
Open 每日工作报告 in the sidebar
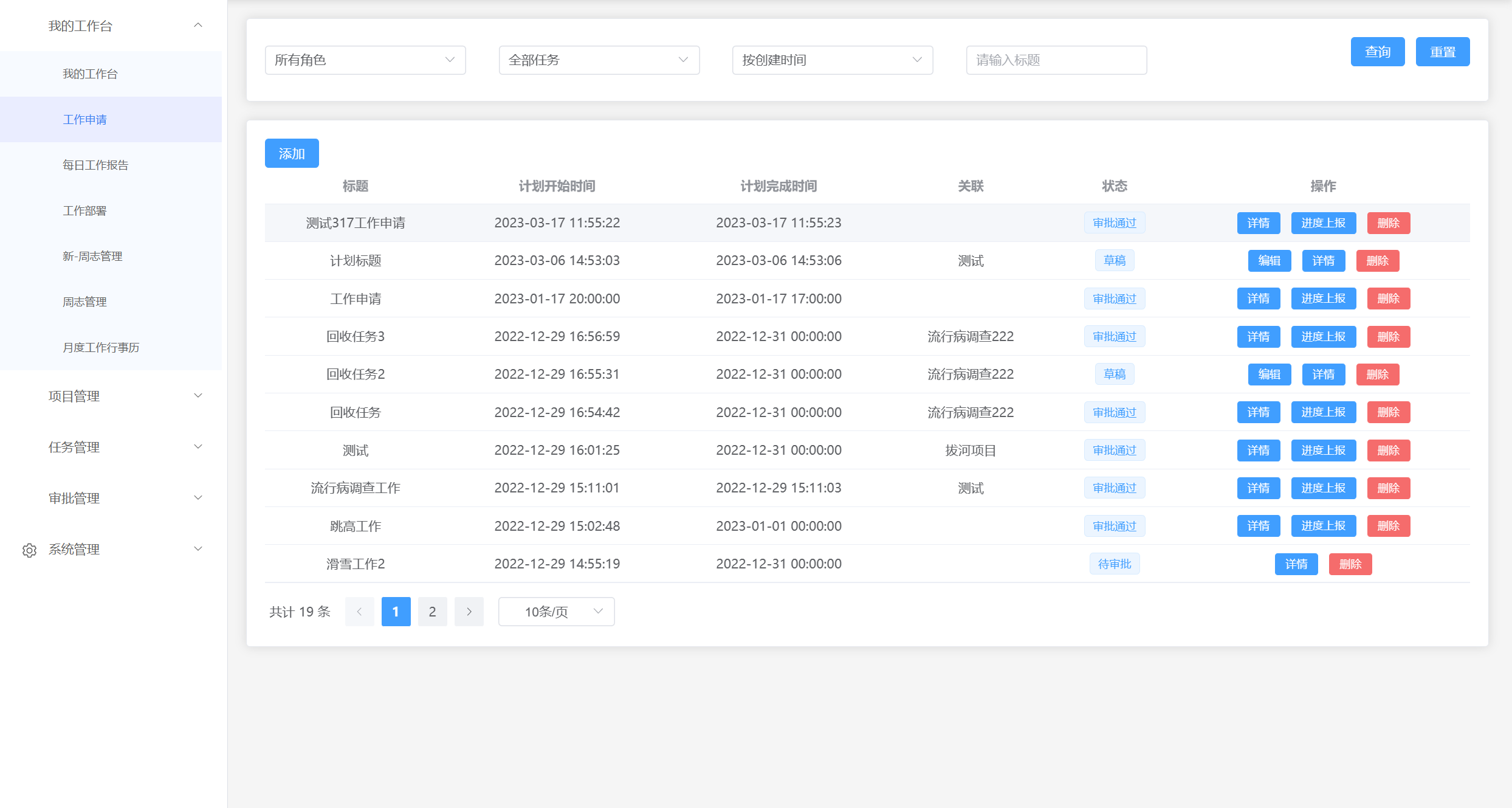(x=111, y=165)
